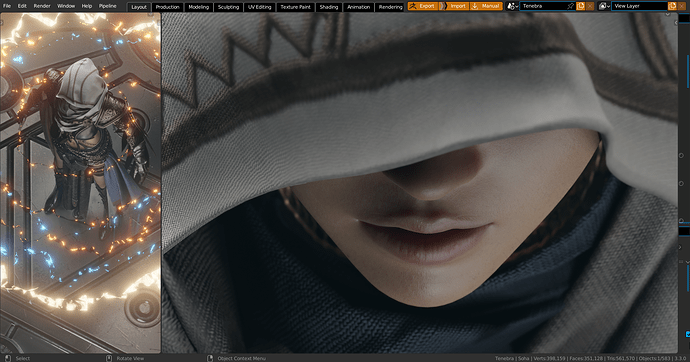Open the scene selector dropdown arrow
This screenshot has width=690, height=362.
pyautogui.click(x=516, y=6)
